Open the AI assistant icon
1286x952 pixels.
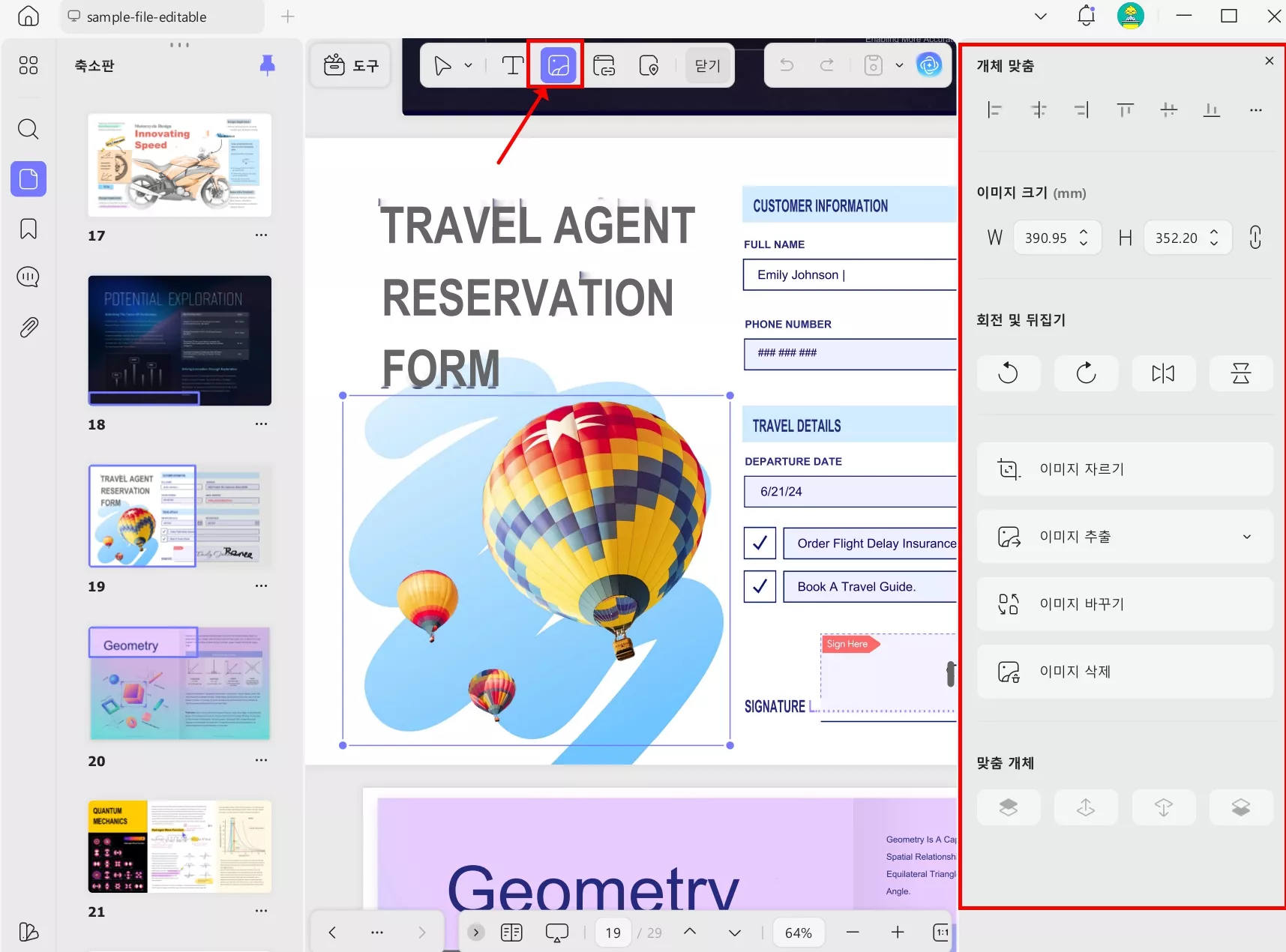[x=929, y=66]
